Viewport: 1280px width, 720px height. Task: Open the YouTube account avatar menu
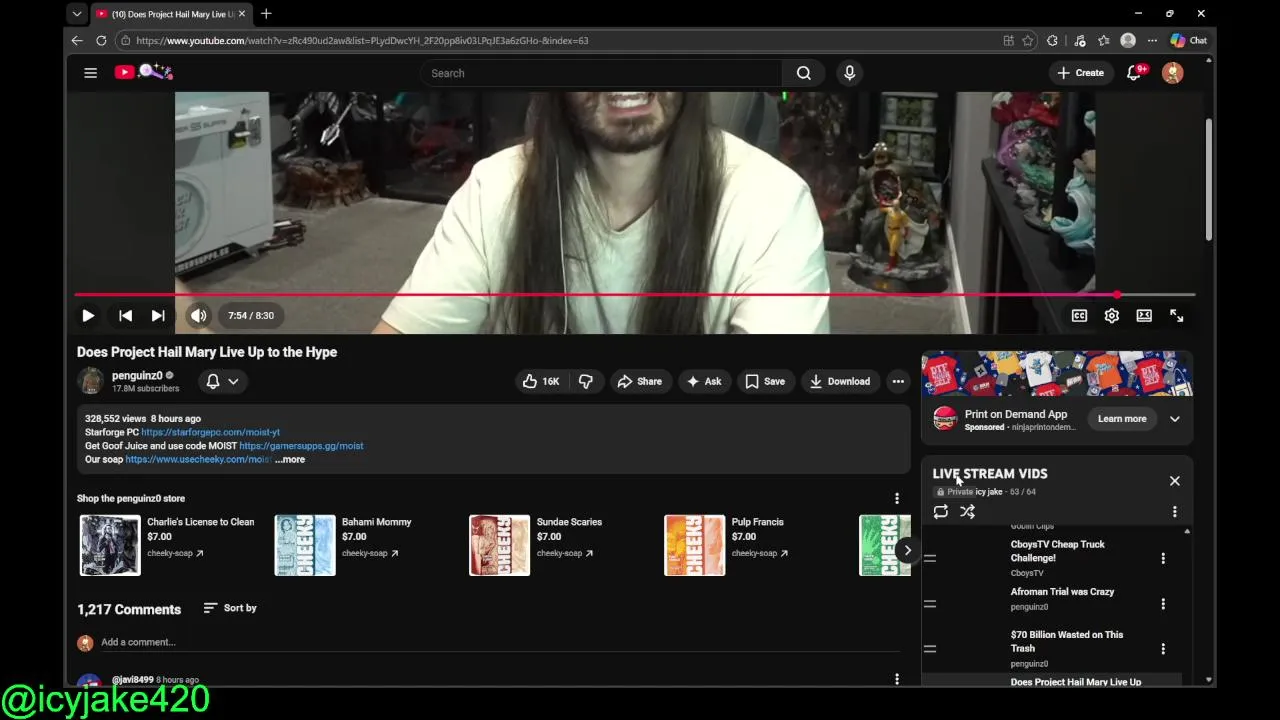1172,73
